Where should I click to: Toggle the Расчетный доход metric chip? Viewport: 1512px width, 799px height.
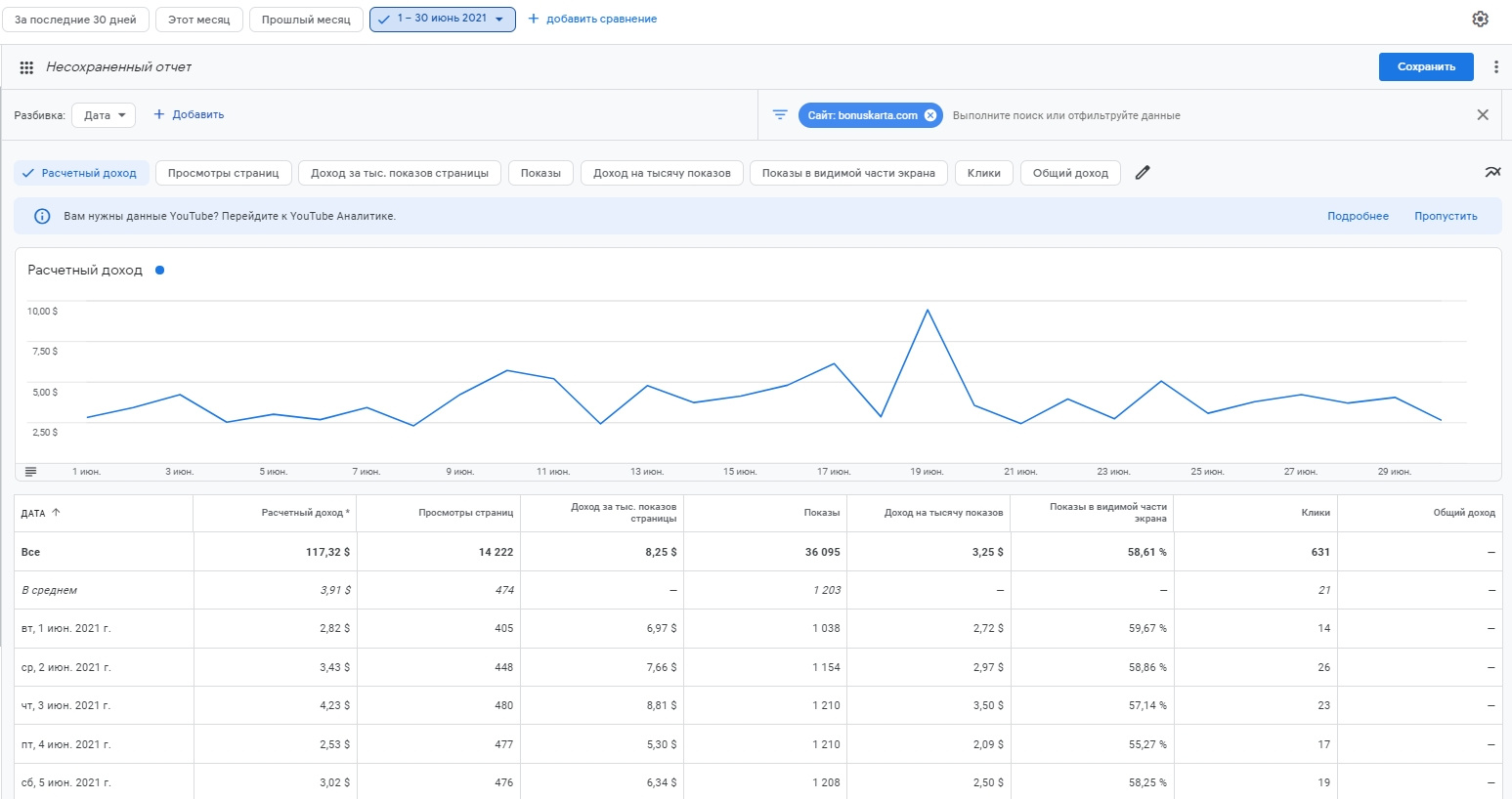point(81,173)
